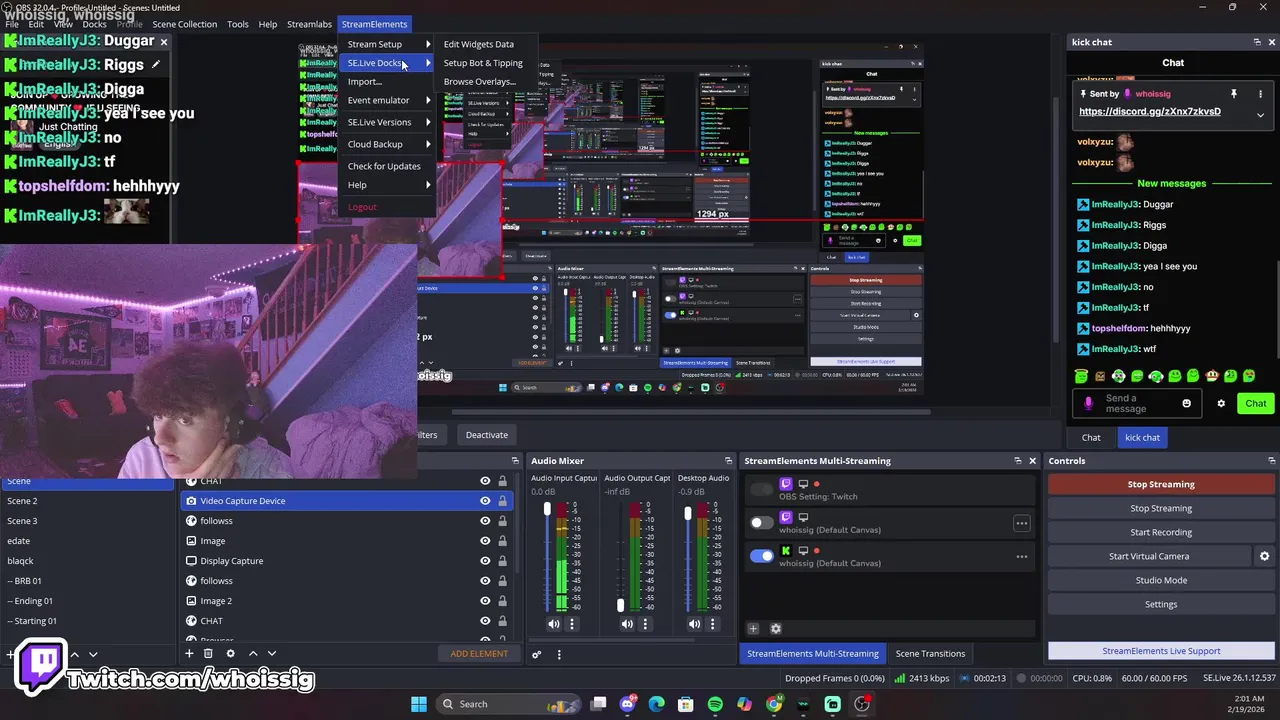Expand Stream Setup submenu
1280x720 pixels.
click(387, 44)
